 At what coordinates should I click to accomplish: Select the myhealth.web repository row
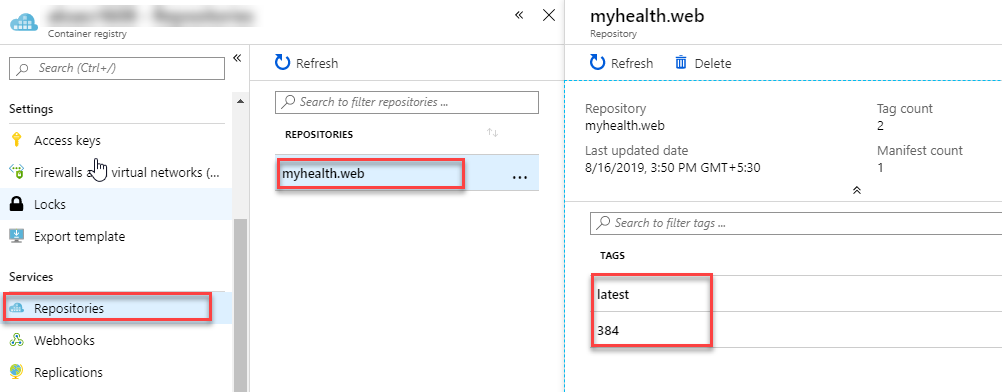407,173
